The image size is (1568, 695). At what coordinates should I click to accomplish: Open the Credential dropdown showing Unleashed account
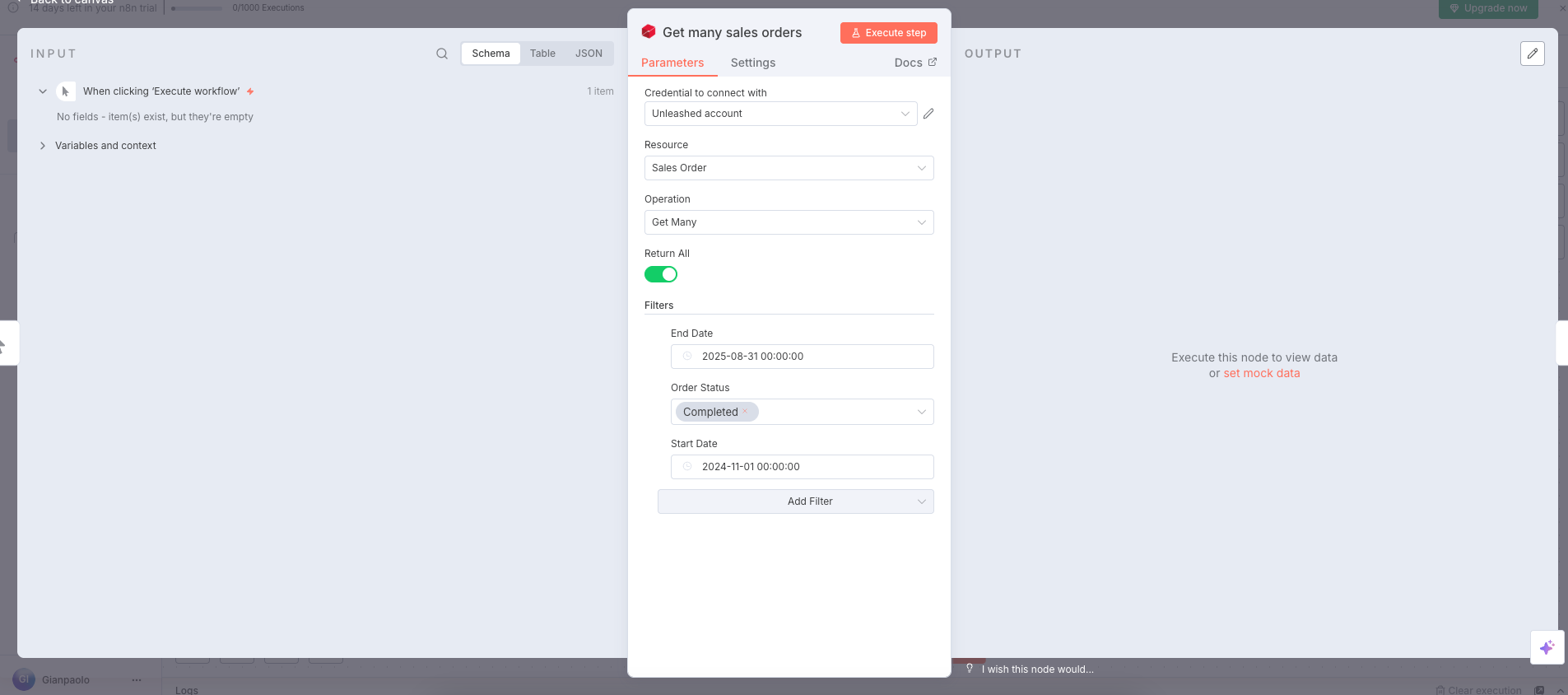pyautogui.click(x=780, y=114)
